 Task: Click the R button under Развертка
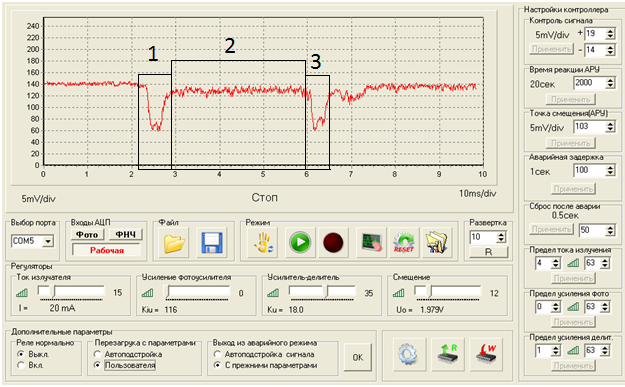point(489,252)
